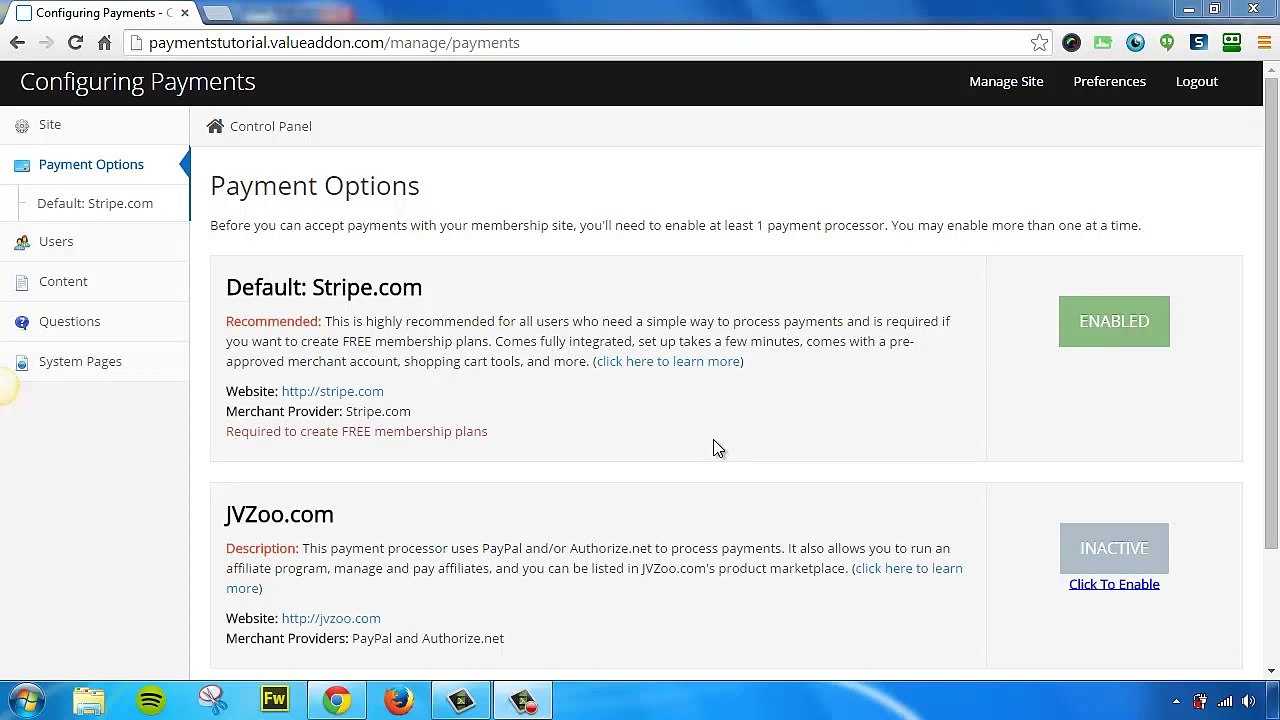Launch Adobe Fireworks from taskbar
Viewport: 1280px width, 720px height.
pos(275,700)
